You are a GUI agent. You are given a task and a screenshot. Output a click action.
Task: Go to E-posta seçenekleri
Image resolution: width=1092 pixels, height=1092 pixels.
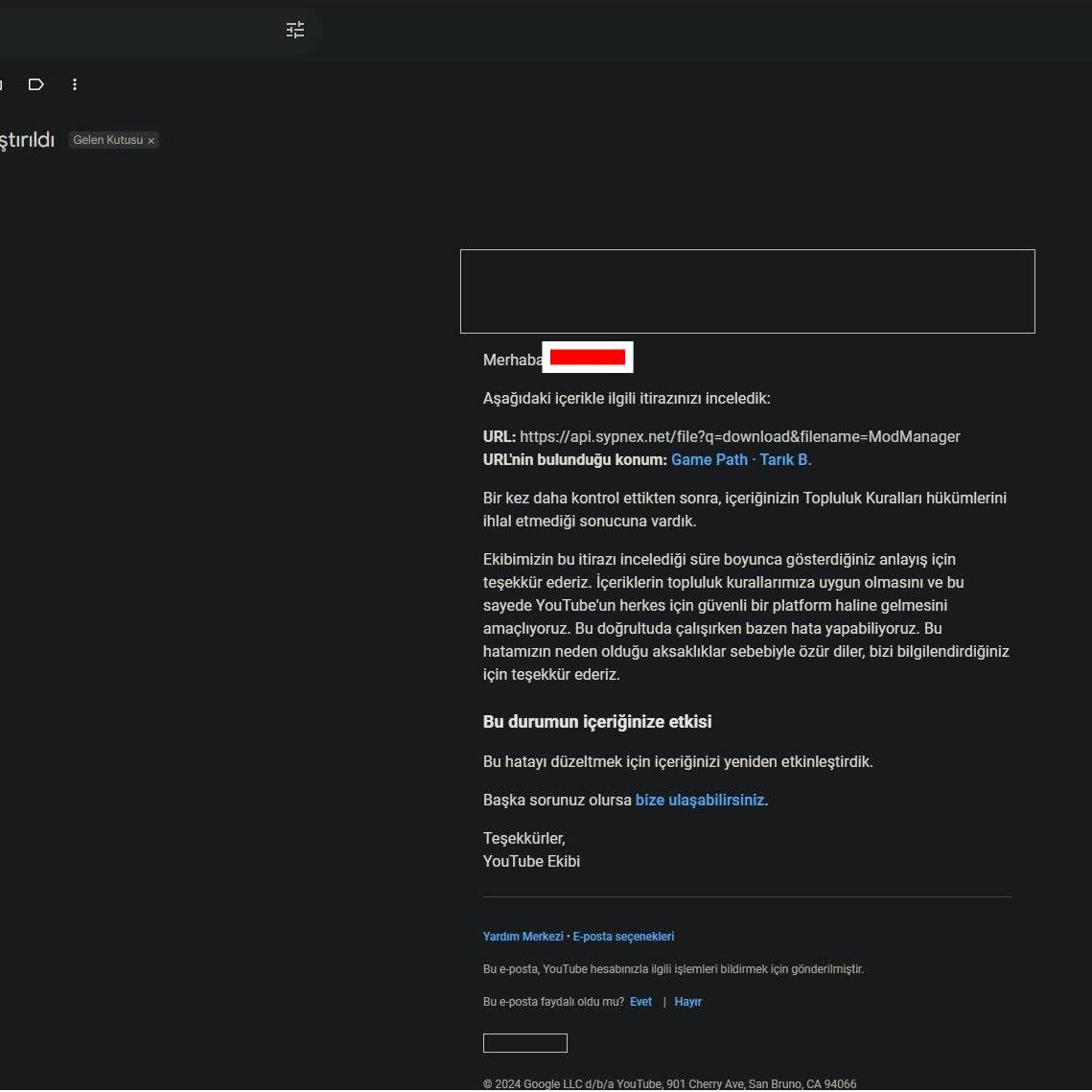(x=623, y=937)
